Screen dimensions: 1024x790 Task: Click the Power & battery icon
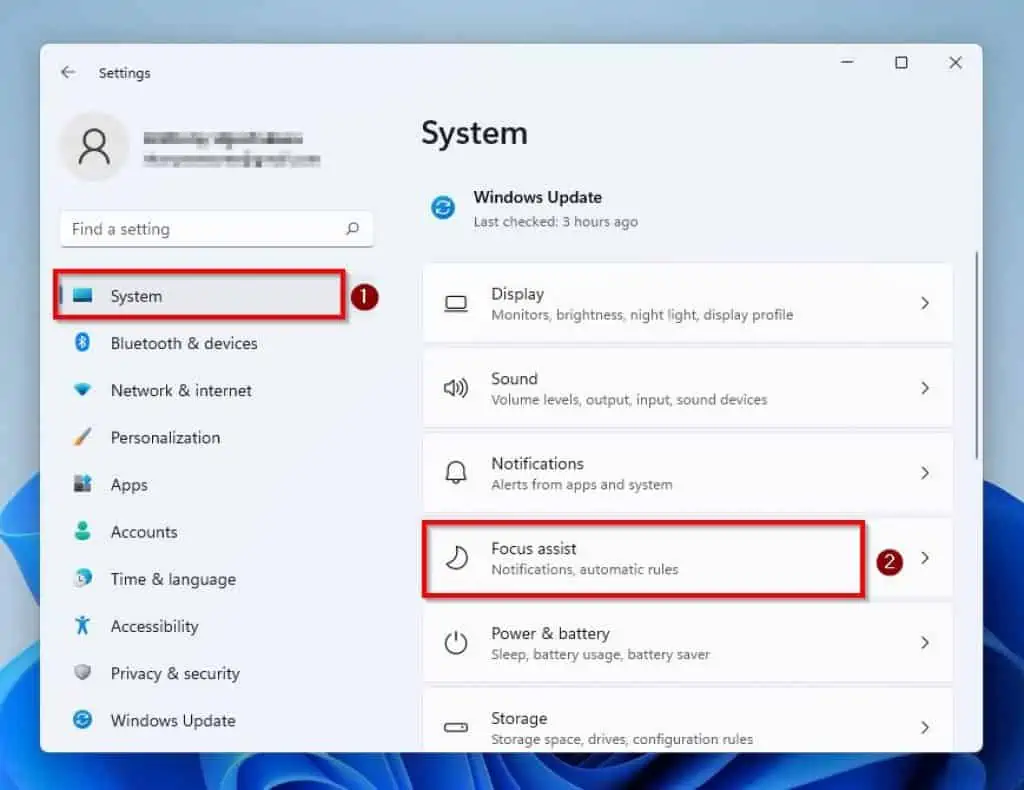pos(456,643)
